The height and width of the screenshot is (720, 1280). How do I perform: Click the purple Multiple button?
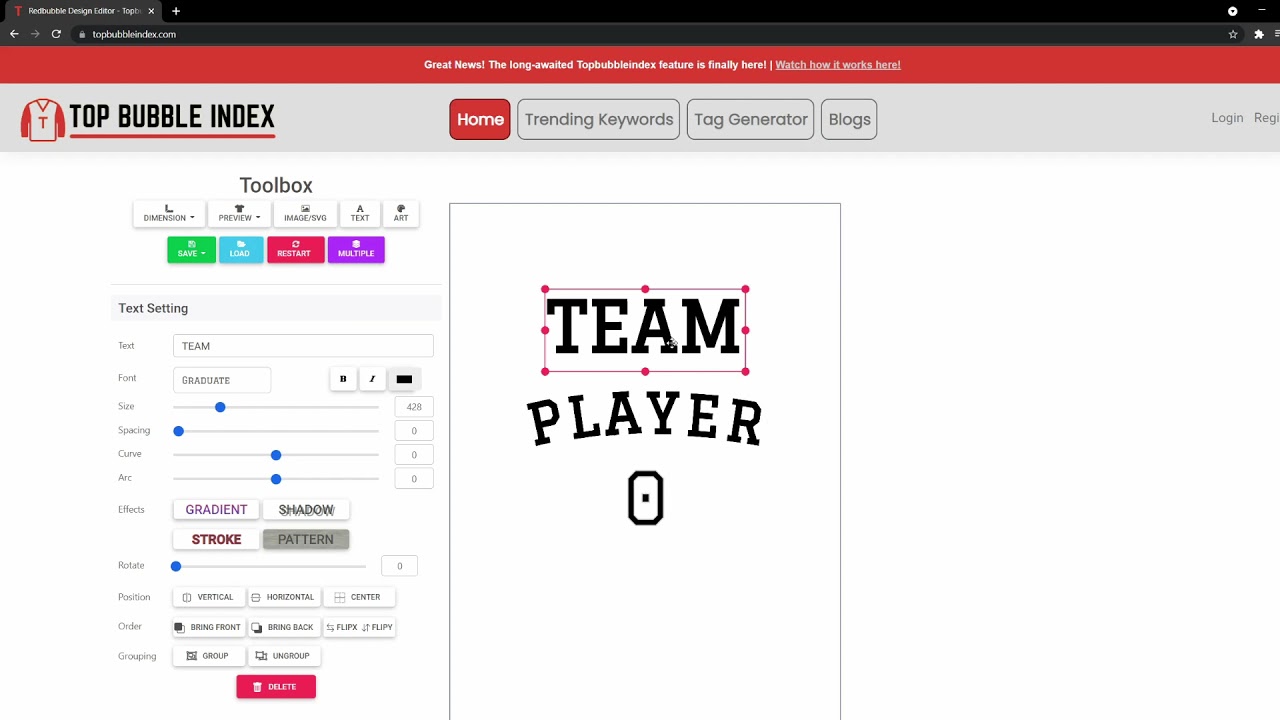356,250
